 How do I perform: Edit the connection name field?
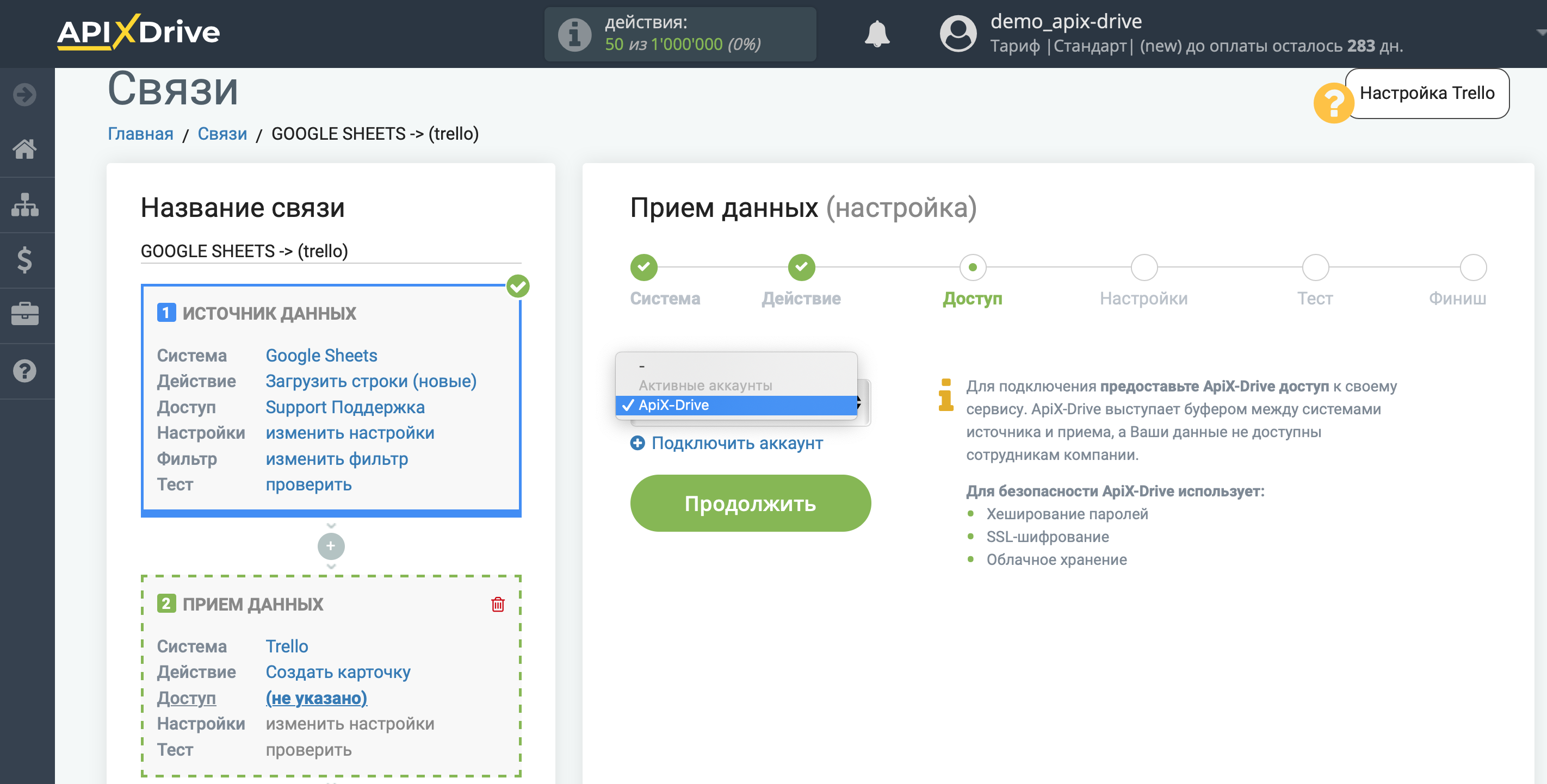pos(330,251)
